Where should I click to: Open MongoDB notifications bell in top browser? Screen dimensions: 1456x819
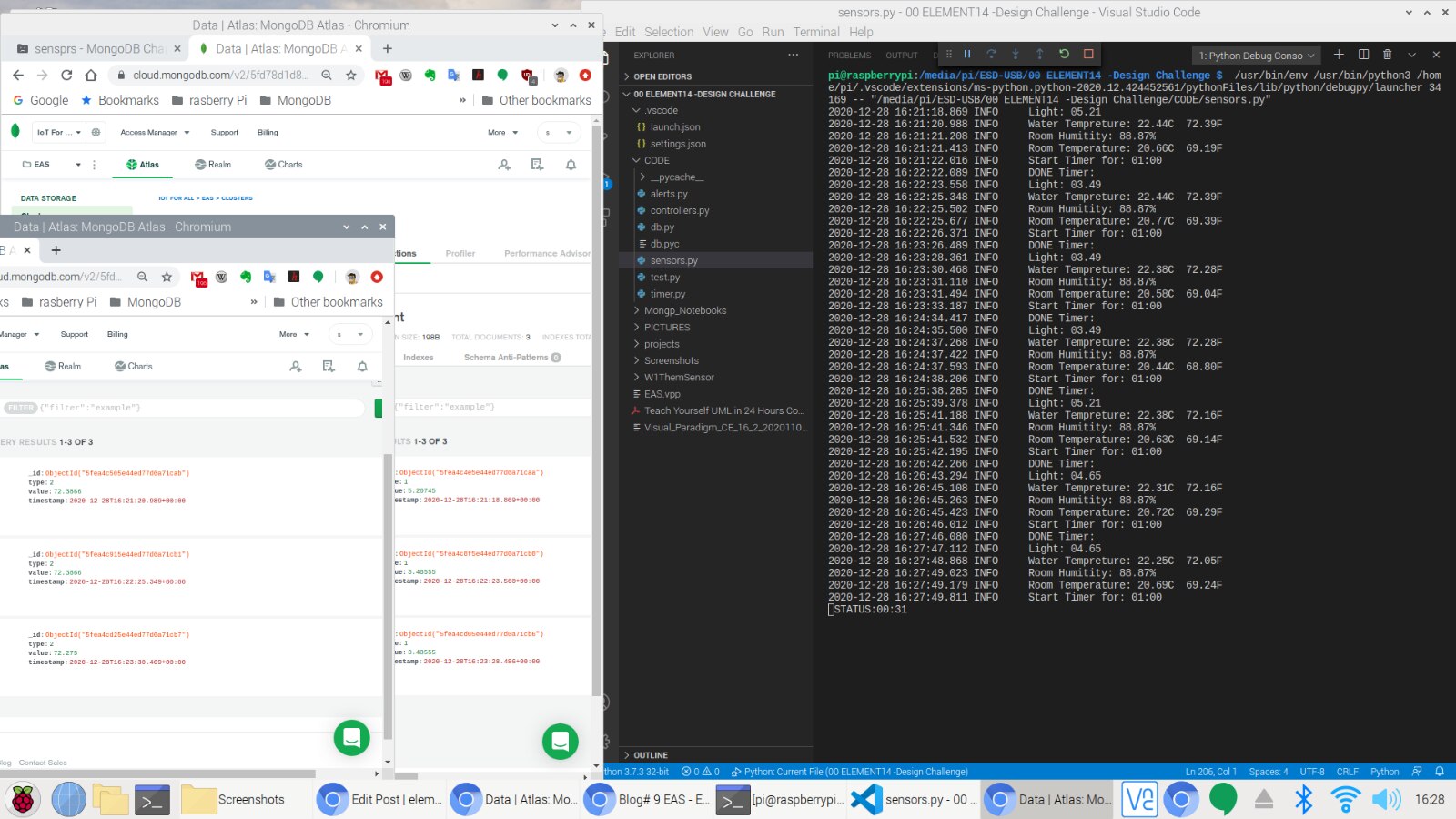coord(571,165)
